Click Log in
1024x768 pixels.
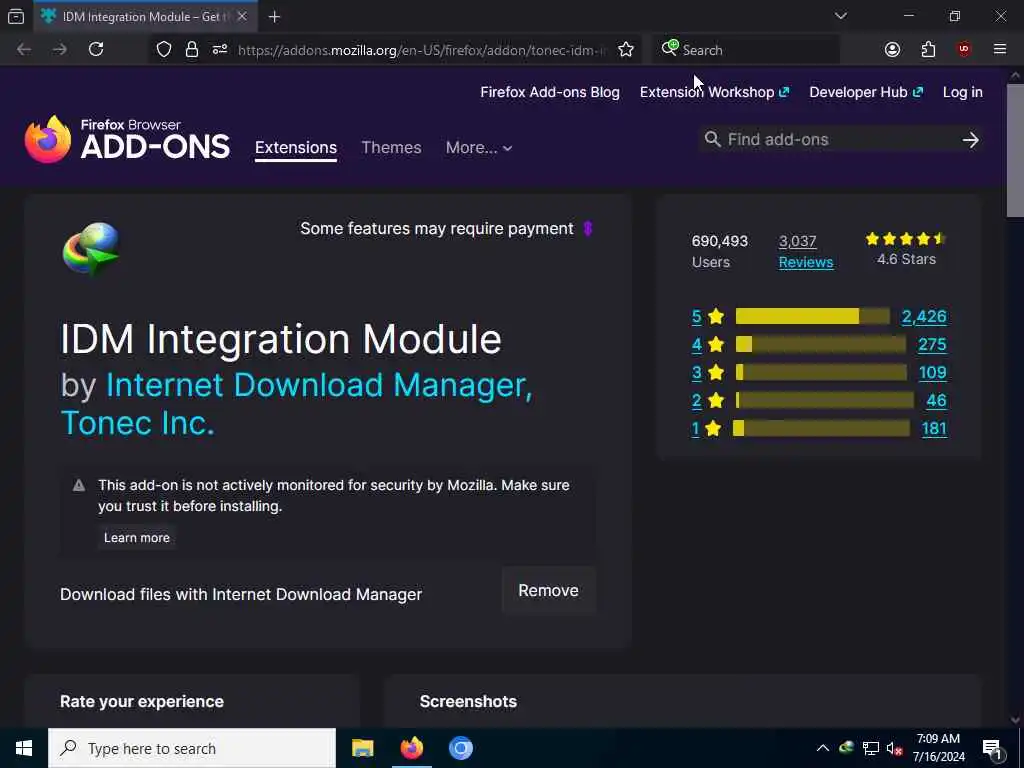coord(963,92)
